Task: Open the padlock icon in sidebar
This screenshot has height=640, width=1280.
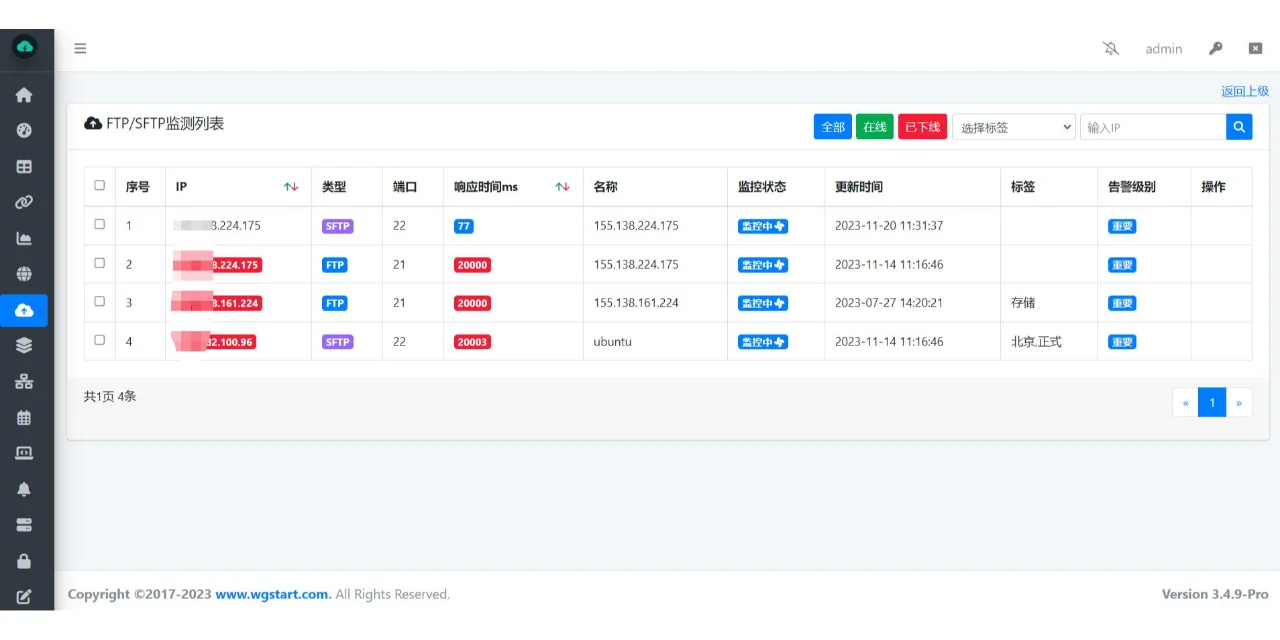Action: 24,561
